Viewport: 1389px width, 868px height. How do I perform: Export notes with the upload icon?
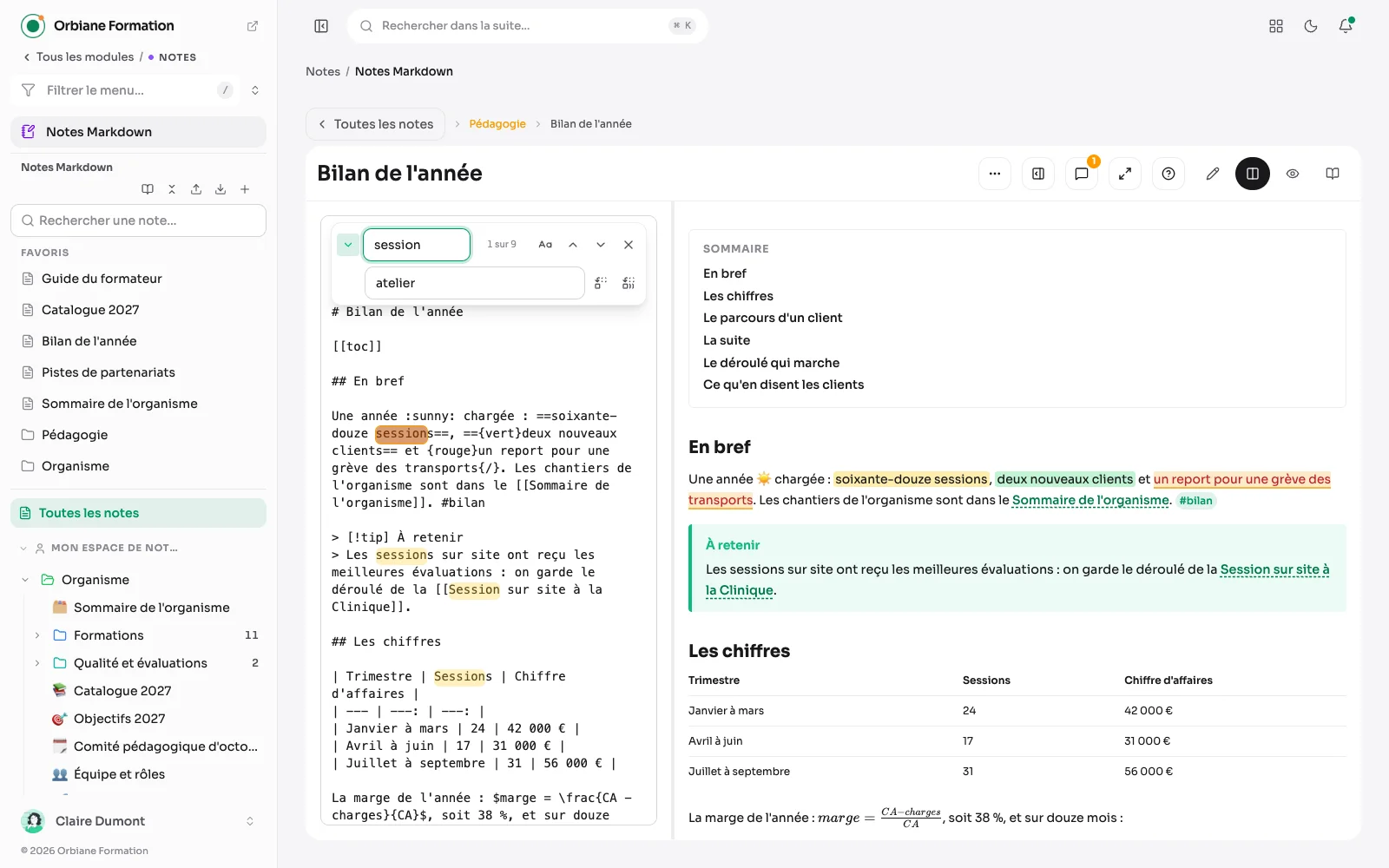[x=196, y=189]
